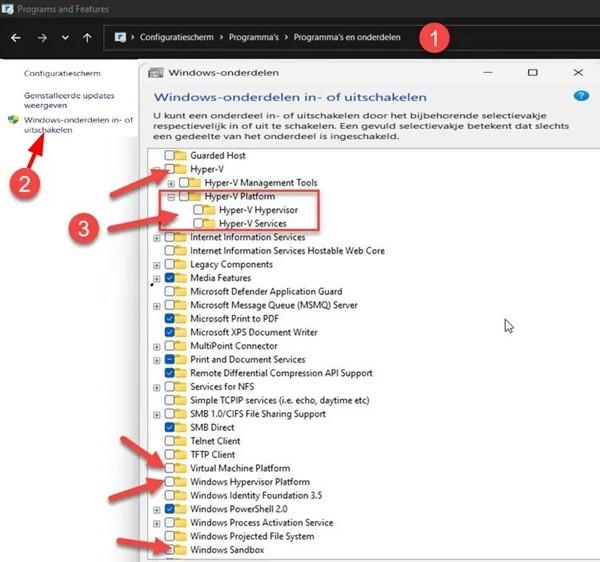Select the Microsoft XPS Document Writer label
Image resolution: width=600 pixels, height=562 pixels.
click(254, 332)
